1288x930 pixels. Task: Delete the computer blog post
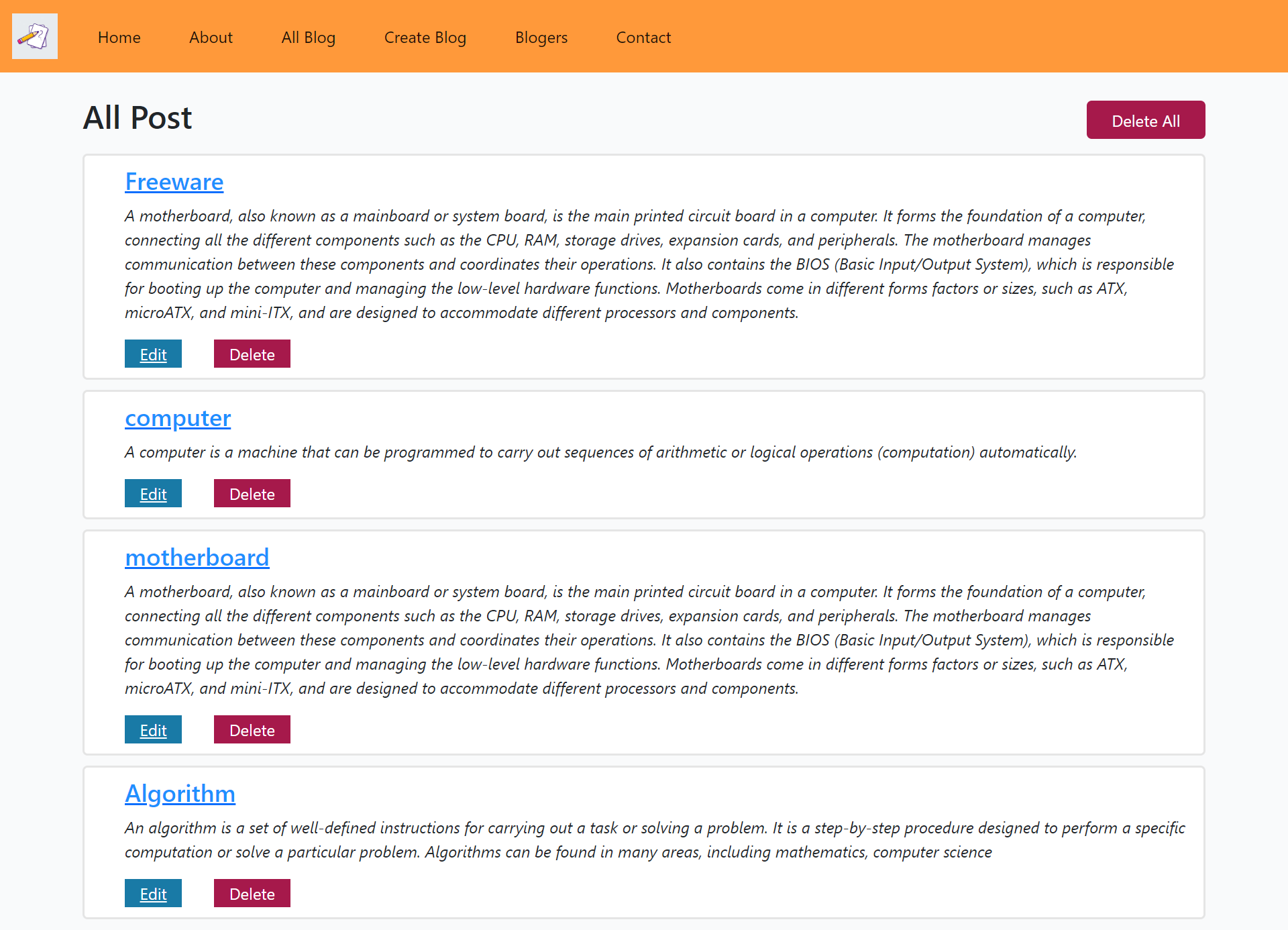[x=252, y=493]
